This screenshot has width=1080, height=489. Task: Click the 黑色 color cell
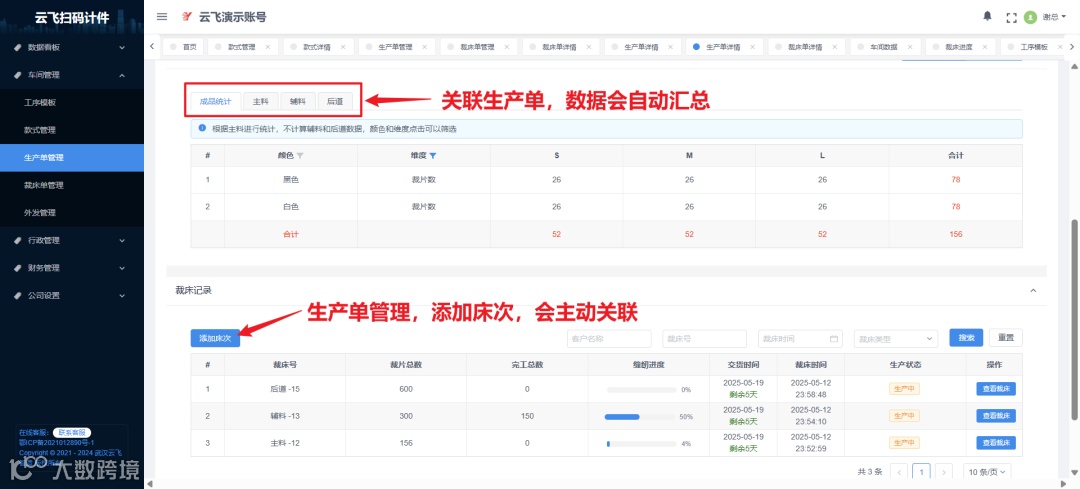point(291,180)
